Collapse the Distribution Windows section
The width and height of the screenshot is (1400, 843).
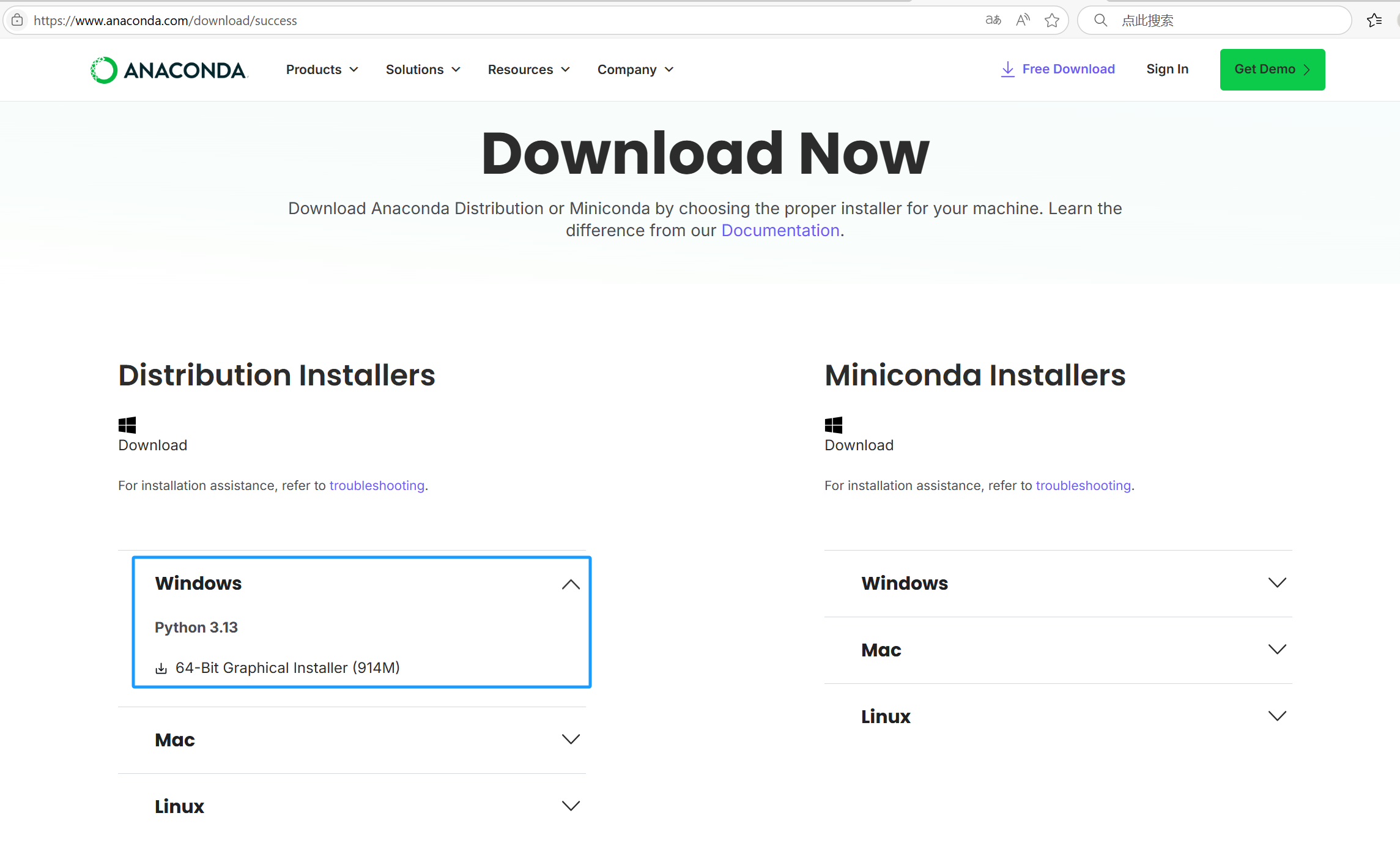[570, 584]
